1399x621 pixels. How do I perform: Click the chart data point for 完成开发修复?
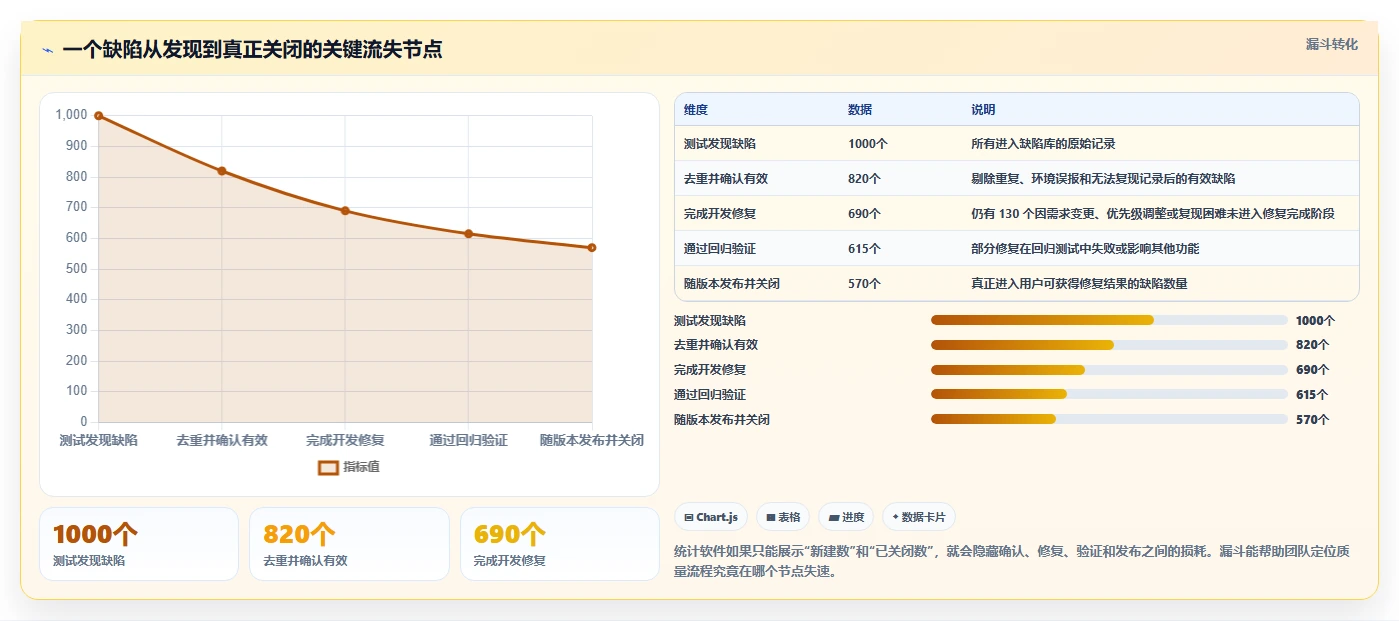point(345,211)
